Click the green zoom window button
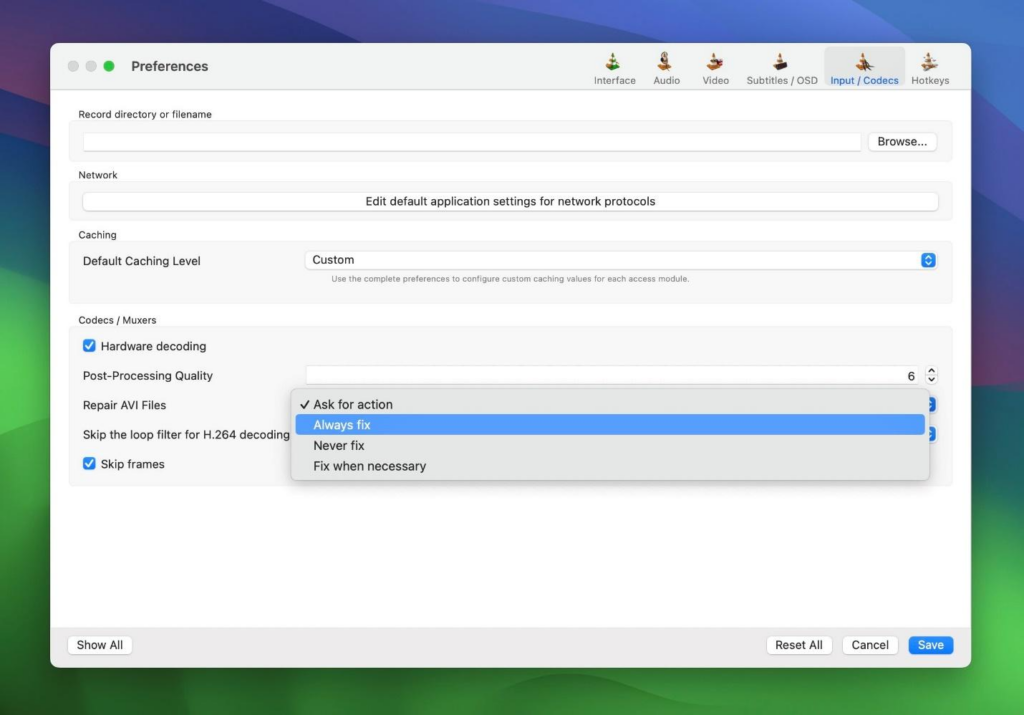The height and width of the screenshot is (715, 1024). point(108,66)
